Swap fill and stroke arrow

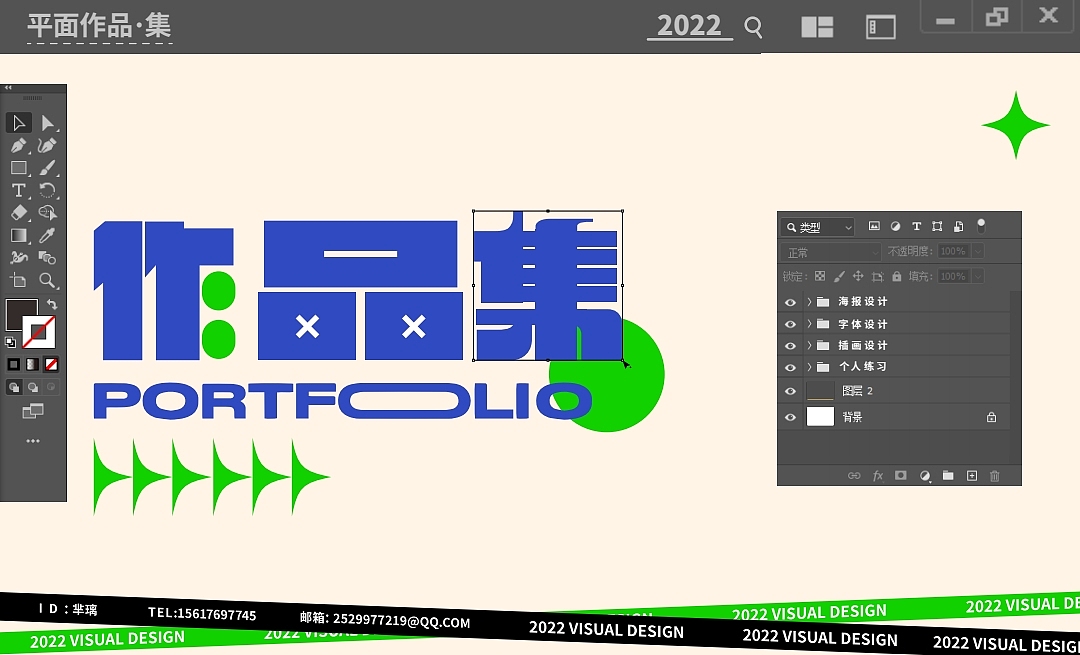52,304
